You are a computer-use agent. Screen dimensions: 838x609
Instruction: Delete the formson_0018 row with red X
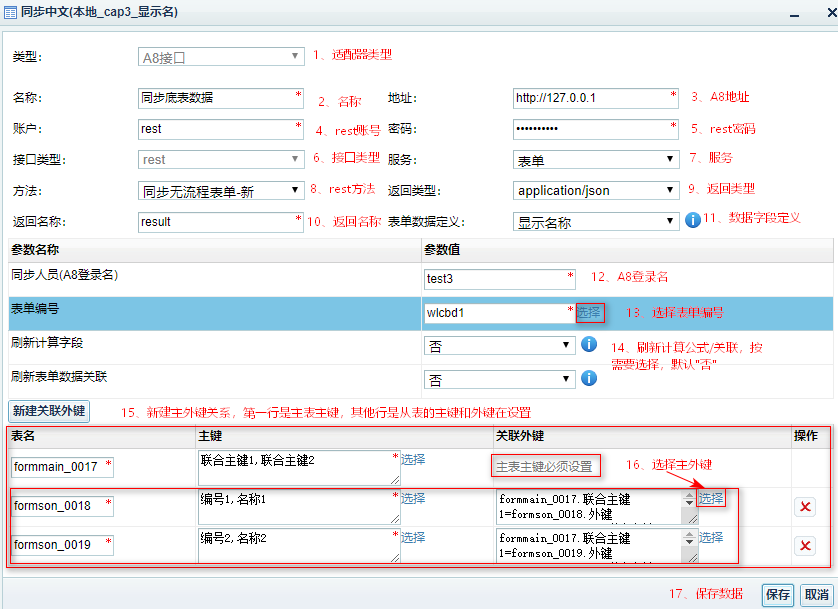tap(805, 507)
